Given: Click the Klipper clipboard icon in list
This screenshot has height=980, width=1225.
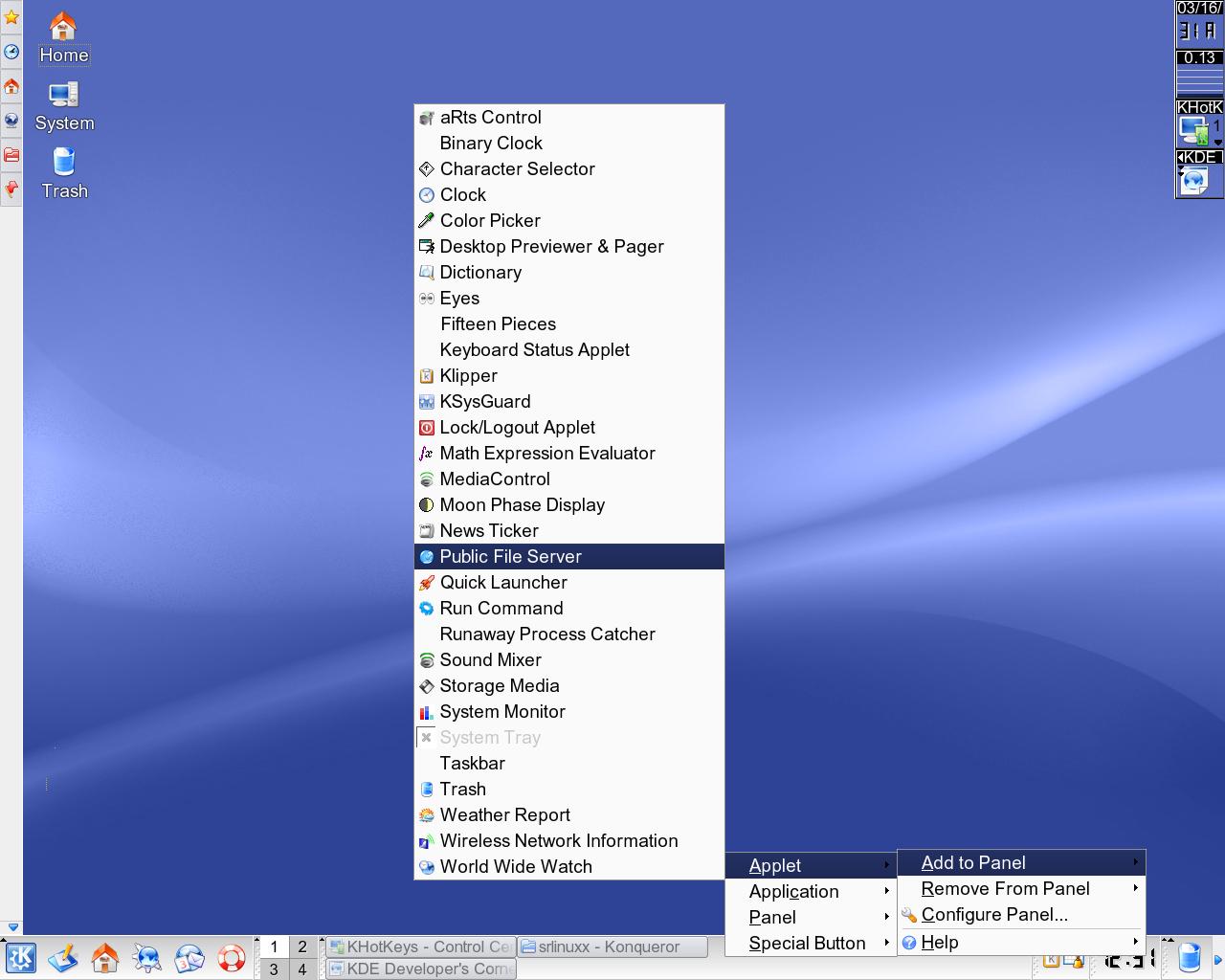Looking at the screenshot, I should pyautogui.click(x=427, y=376).
